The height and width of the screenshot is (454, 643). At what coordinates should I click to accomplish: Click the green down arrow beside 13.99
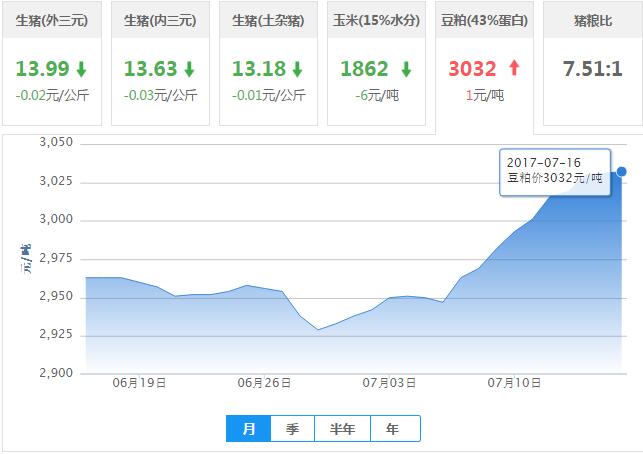pos(81,69)
